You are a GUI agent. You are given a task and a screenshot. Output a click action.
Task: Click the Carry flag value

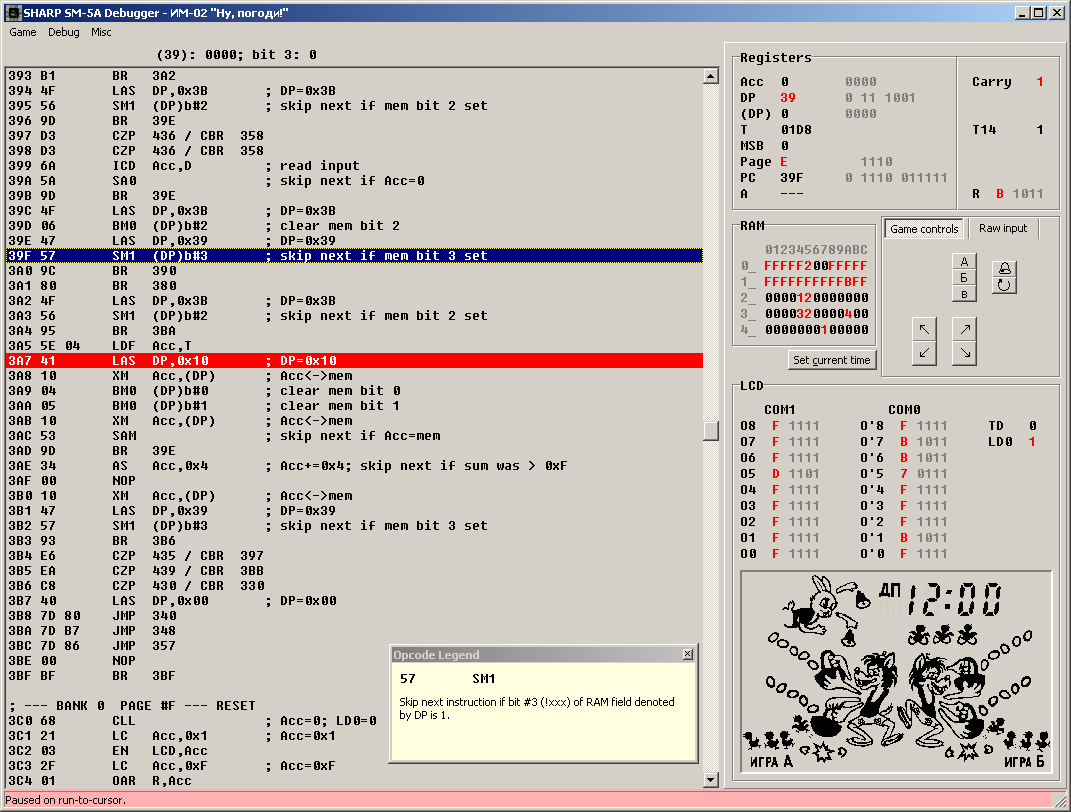(1040, 82)
